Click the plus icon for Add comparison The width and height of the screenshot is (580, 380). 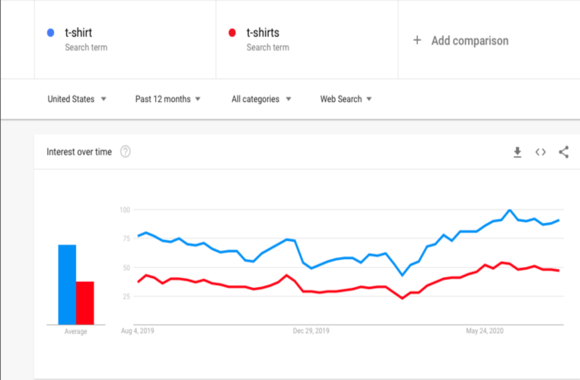[x=417, y=40]
